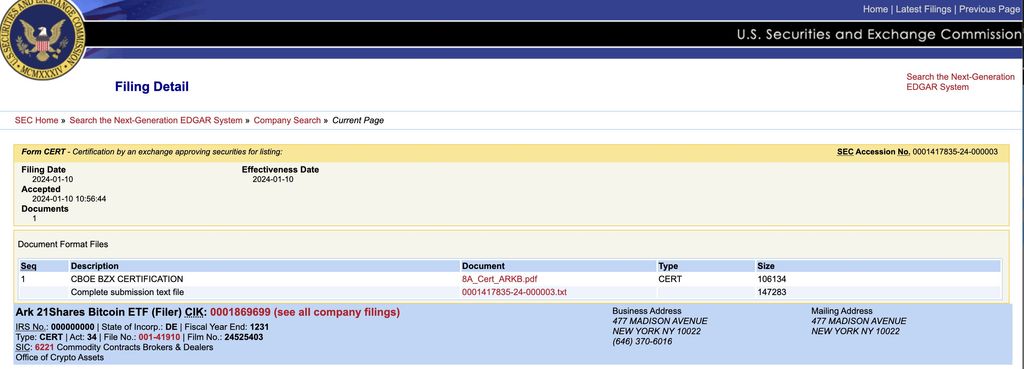
Task: Click the SEC Accession No. label
Action: (874, 152)
